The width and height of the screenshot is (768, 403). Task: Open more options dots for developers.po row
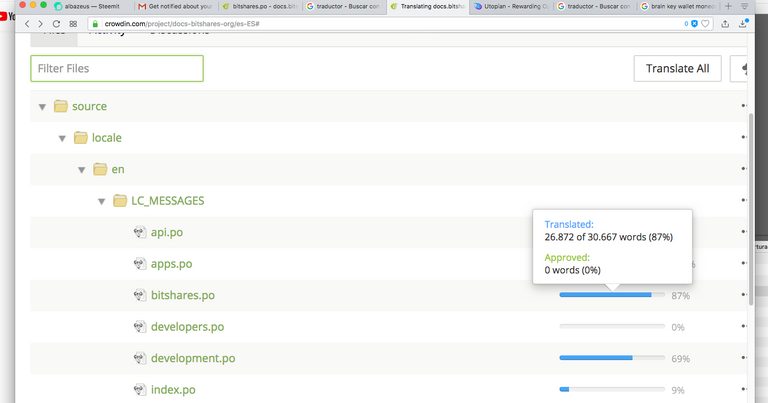(x=744, y=326)
